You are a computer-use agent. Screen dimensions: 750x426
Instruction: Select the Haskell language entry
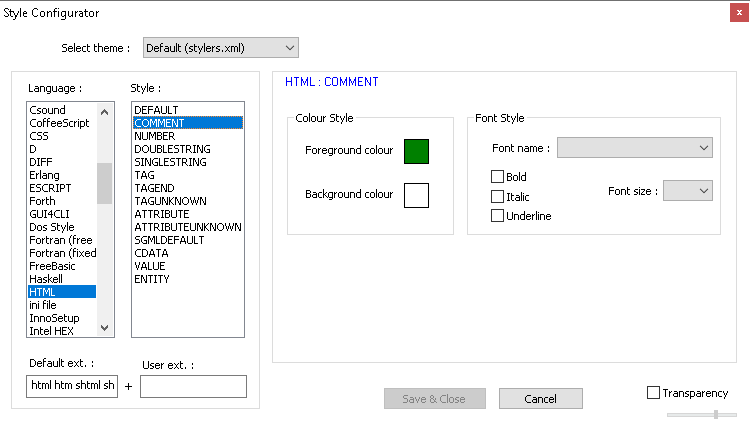(x=46, y=279)
